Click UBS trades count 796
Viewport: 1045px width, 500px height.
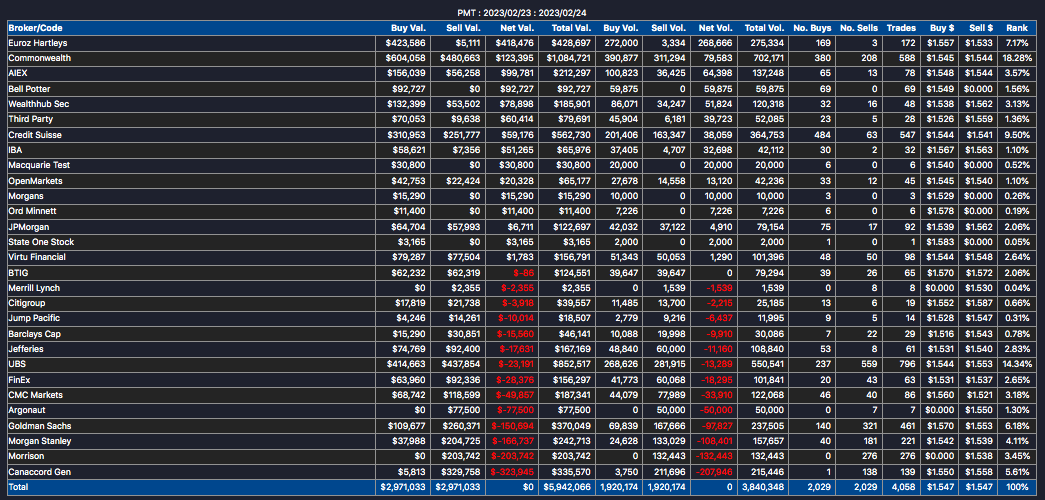pos(908,365)
